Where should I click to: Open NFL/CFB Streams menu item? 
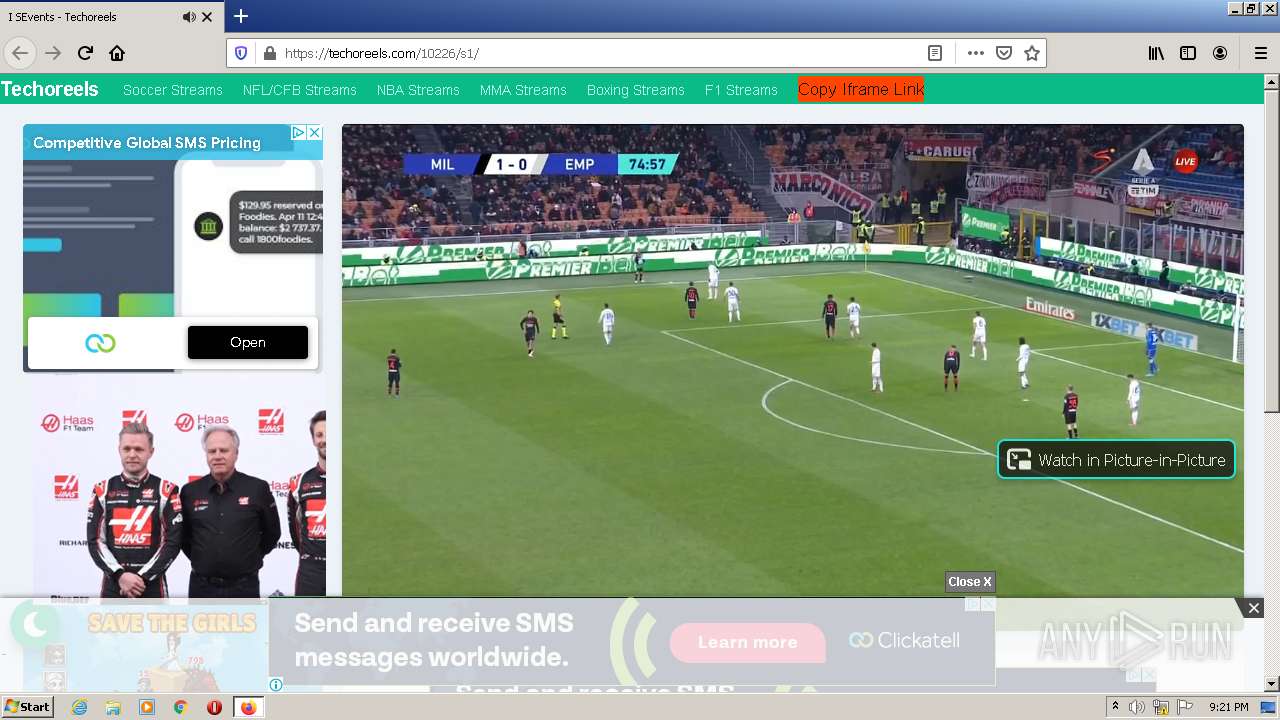300,90
